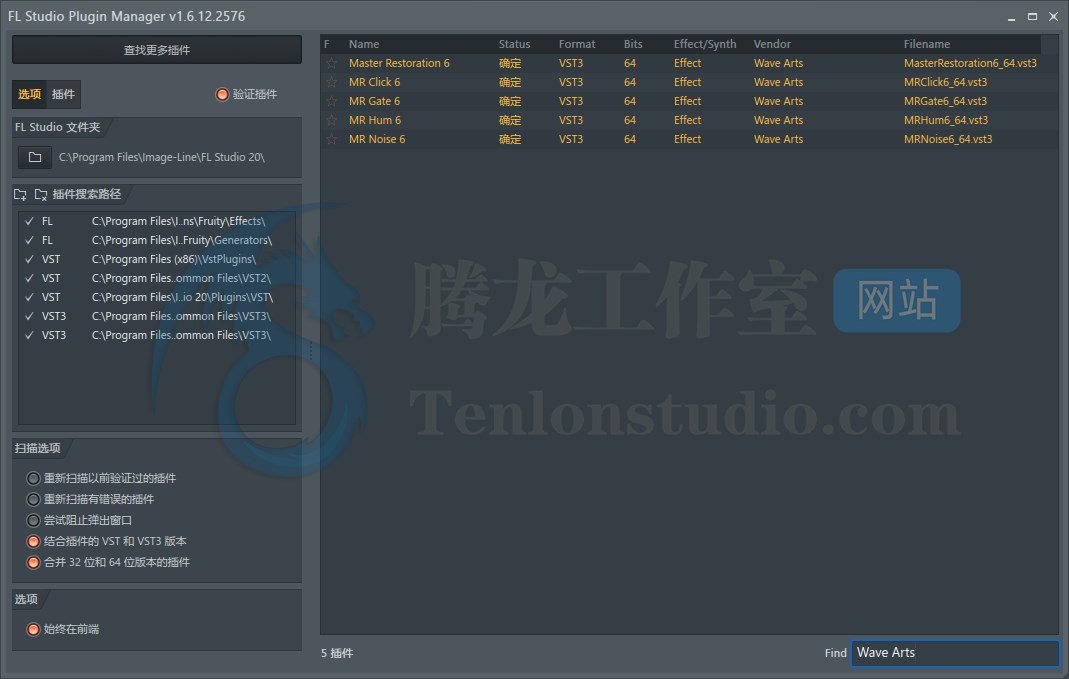Toggle always on top (始终在前端) option

coord(33,630)
